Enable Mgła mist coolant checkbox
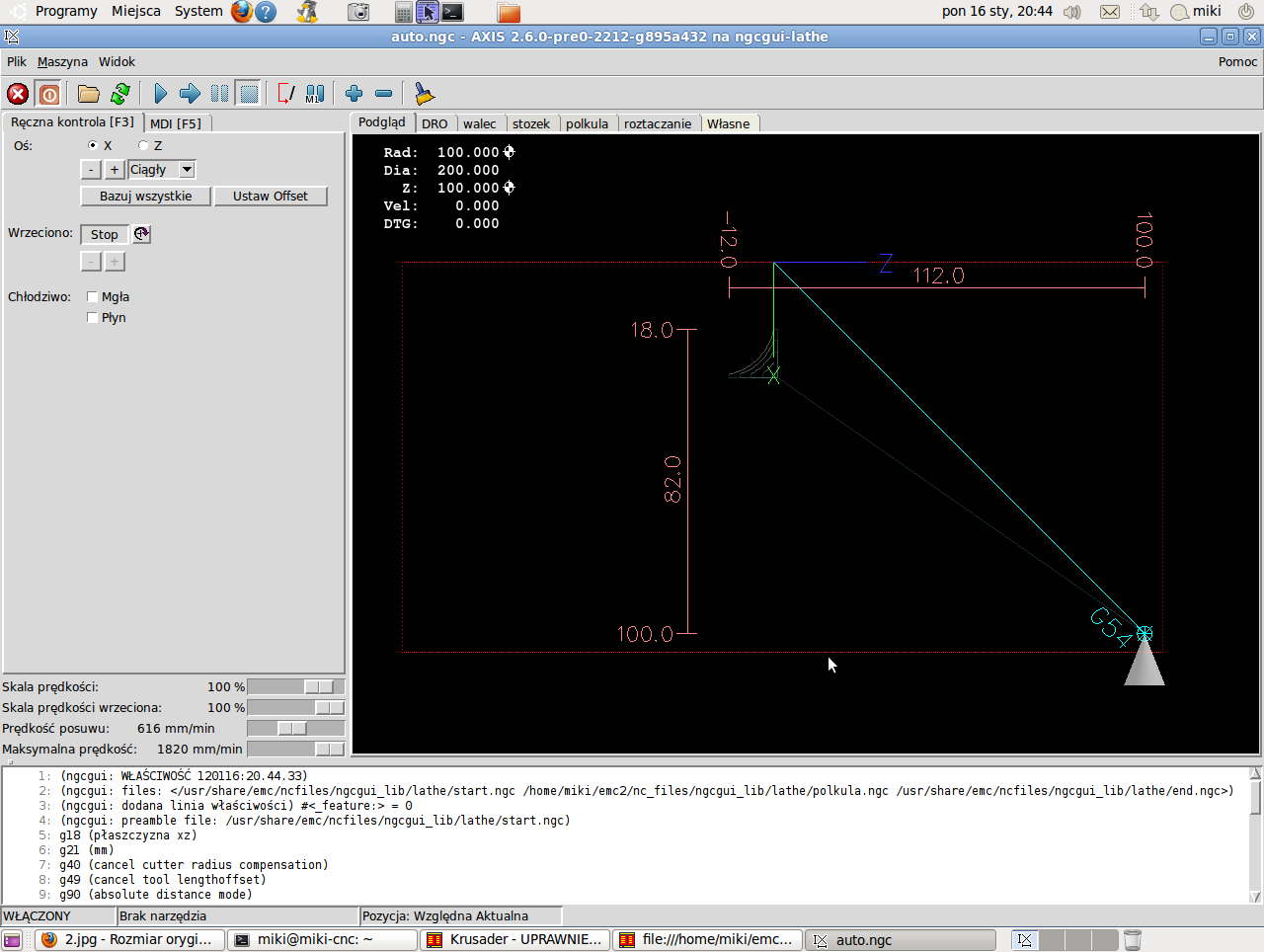The image size is (1264, 952). pos(93,296)
